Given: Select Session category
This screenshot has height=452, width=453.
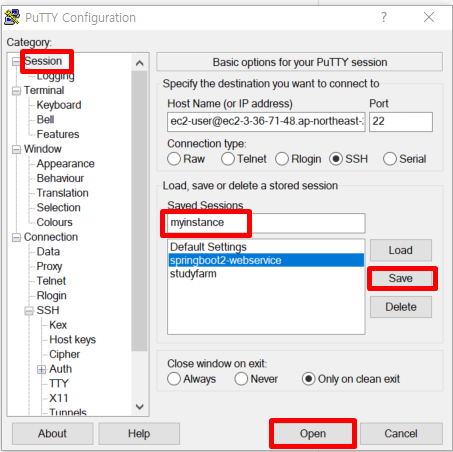Looking at the screenshot, I should [x=43, y=61].
